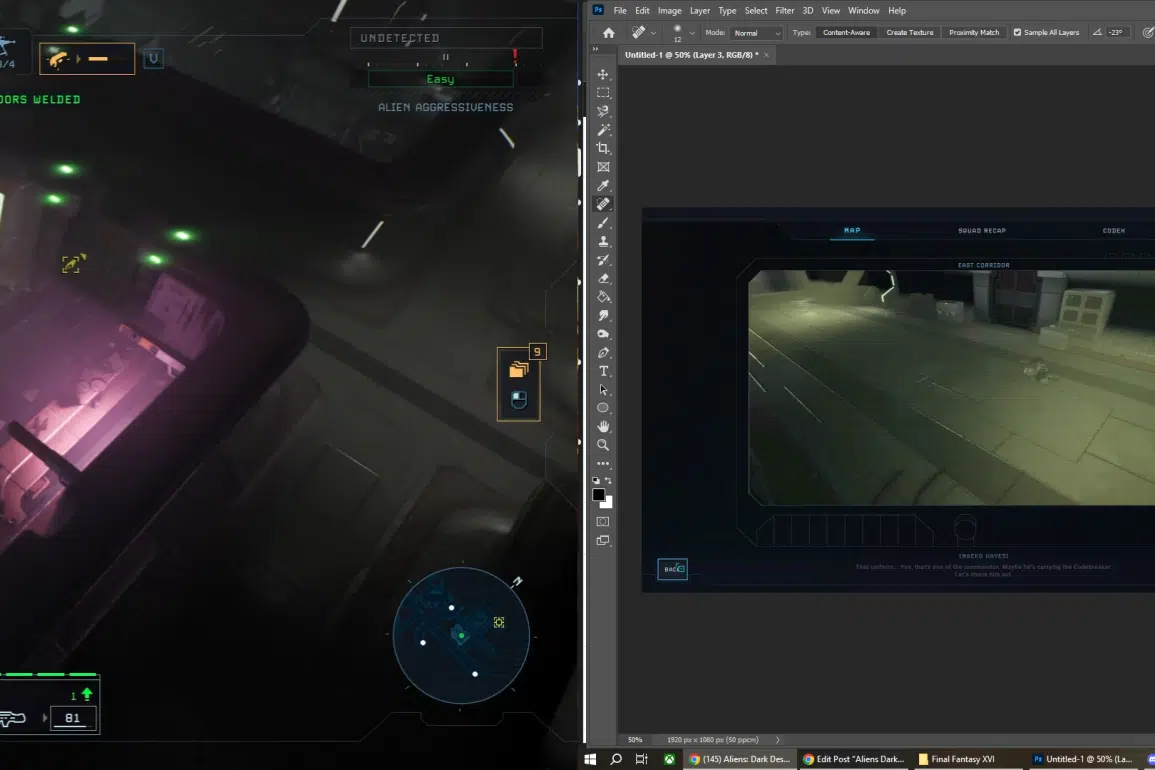
Task: Select Create Texture healing type
Action: tap(910, 32)
